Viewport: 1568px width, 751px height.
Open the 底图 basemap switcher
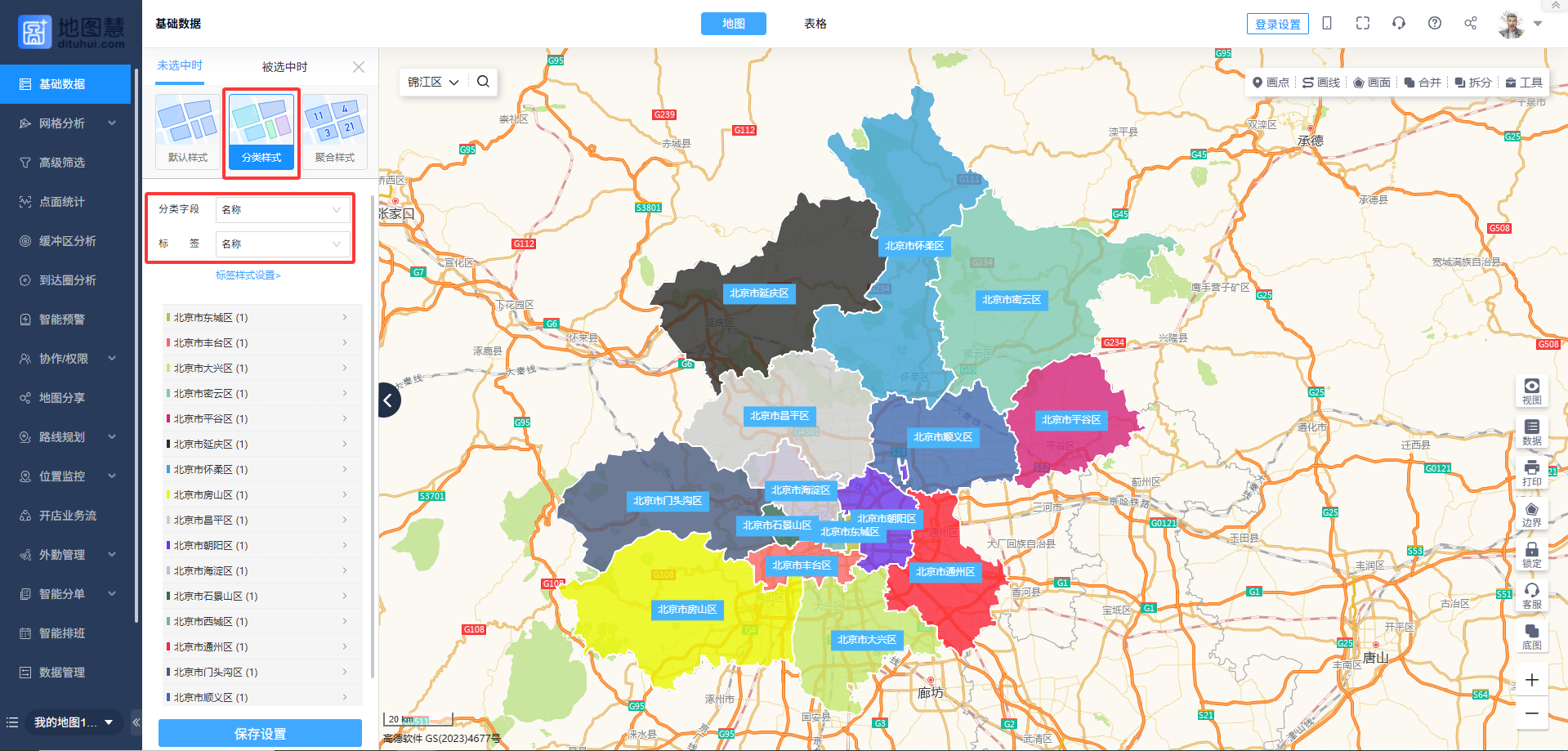point(1531,637)
